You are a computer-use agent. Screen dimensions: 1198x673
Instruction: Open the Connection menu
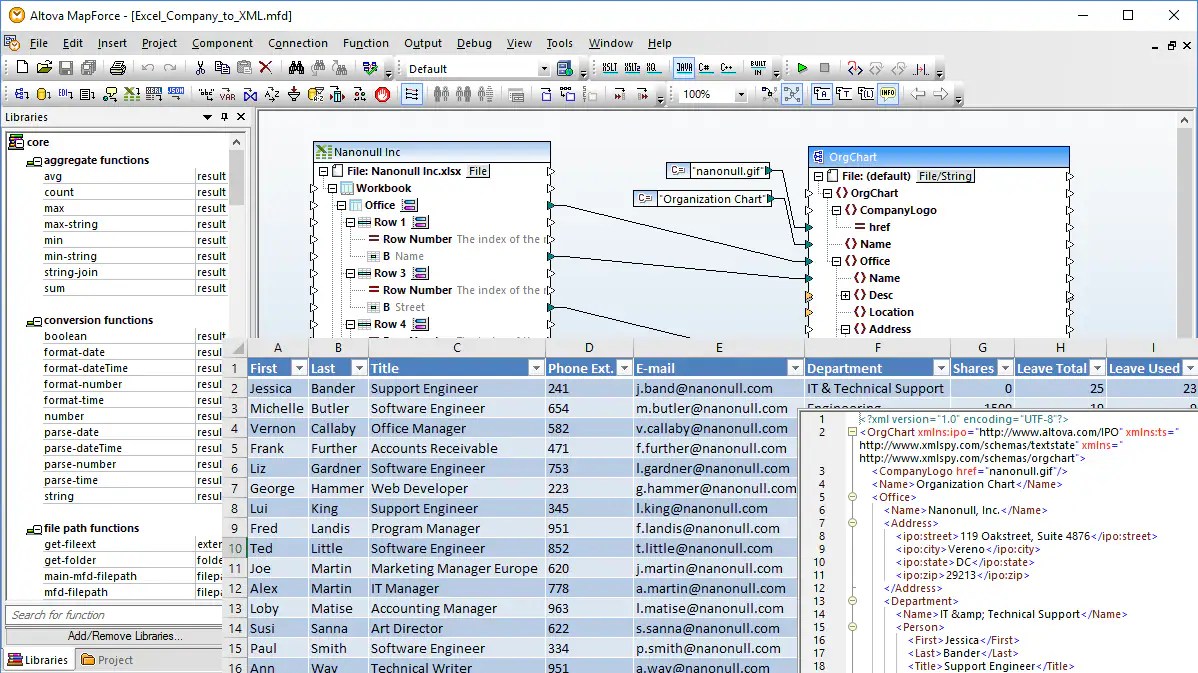[298, 43]
